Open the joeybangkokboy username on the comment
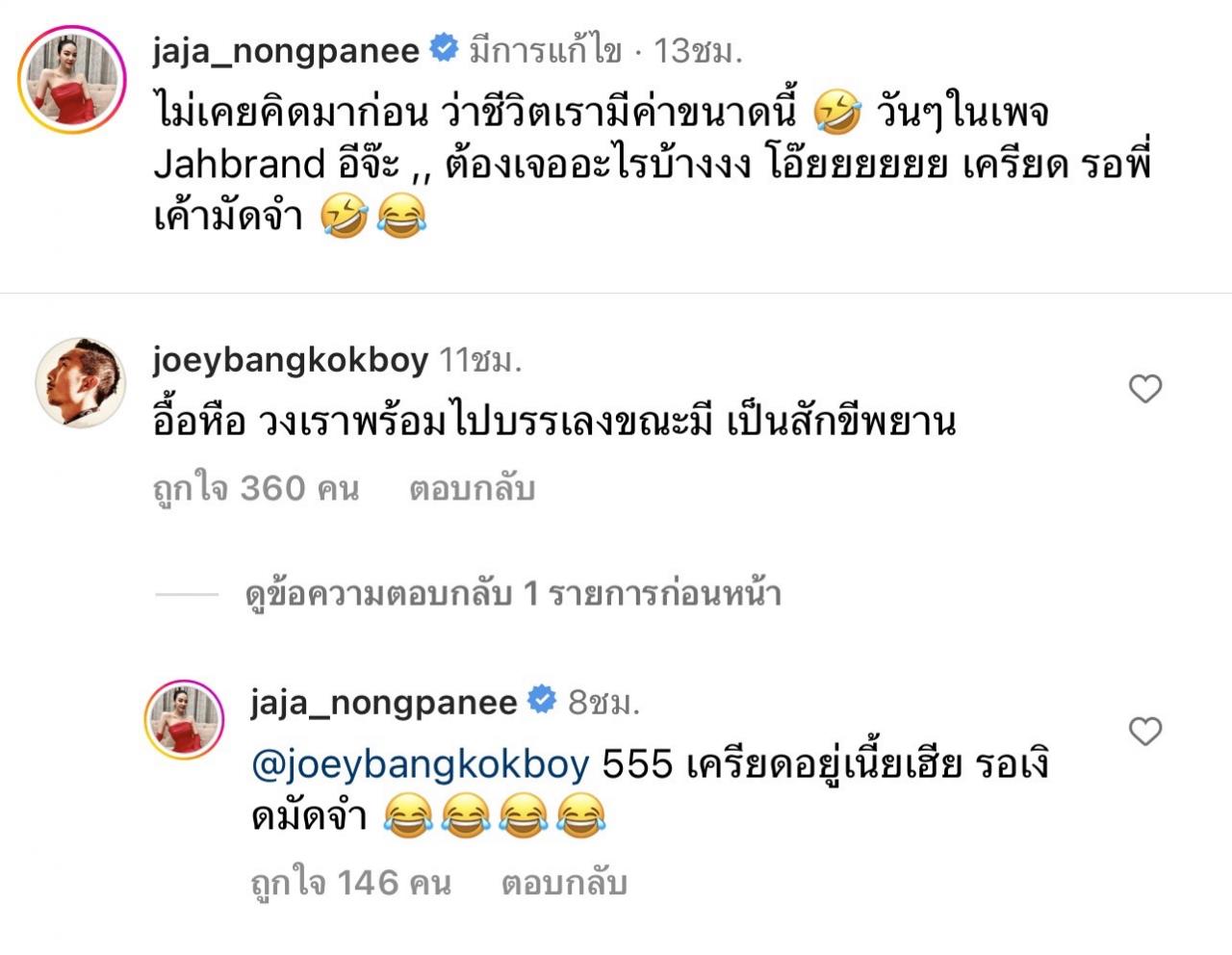 pos(290,361)
